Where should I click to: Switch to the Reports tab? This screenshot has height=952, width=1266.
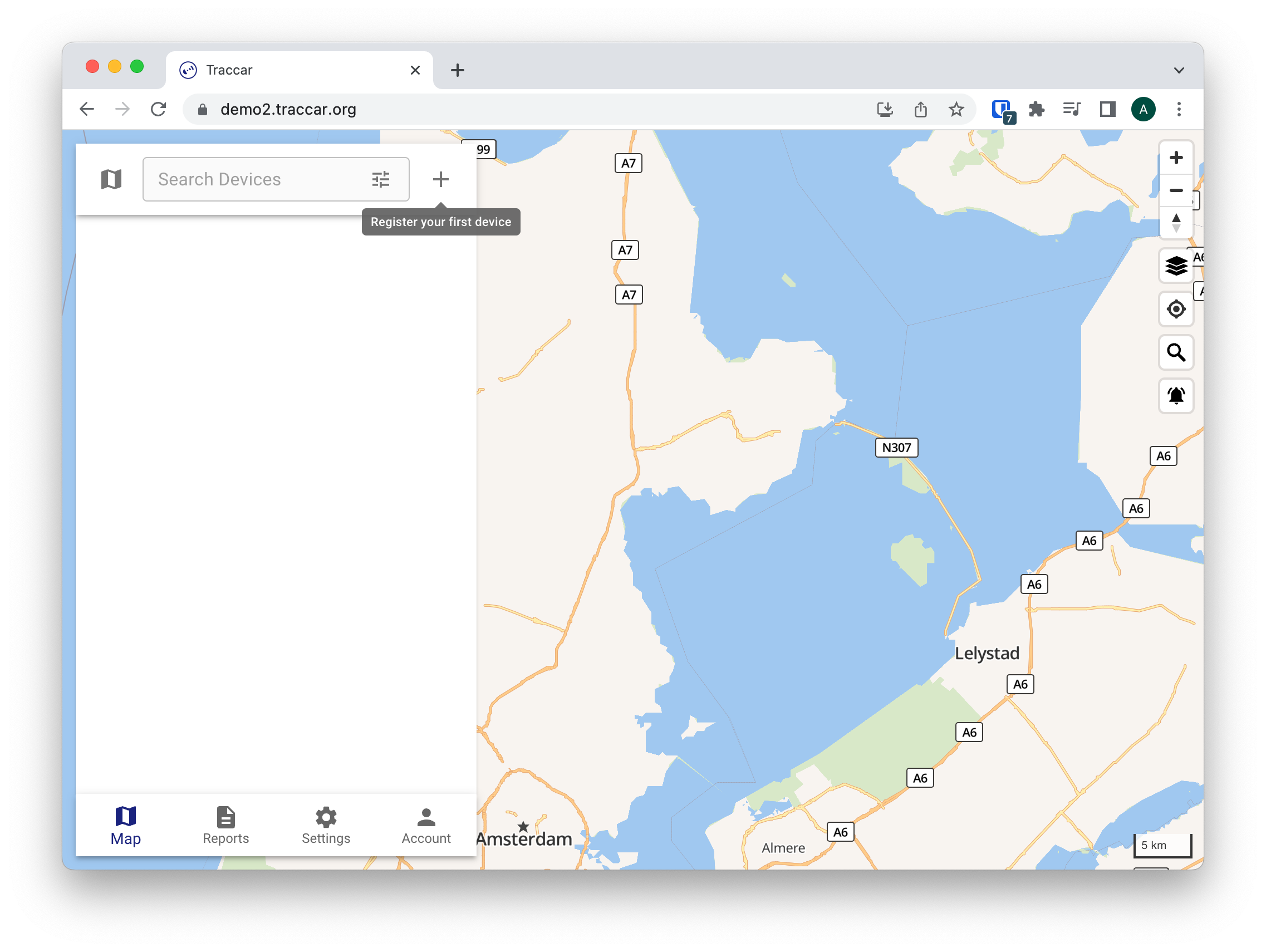pos(225,825)
